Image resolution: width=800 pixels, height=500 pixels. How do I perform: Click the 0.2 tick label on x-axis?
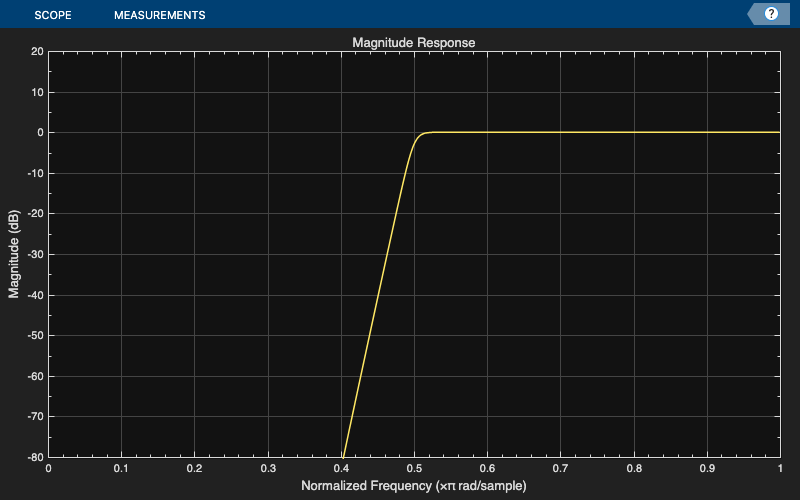[194, 468]
